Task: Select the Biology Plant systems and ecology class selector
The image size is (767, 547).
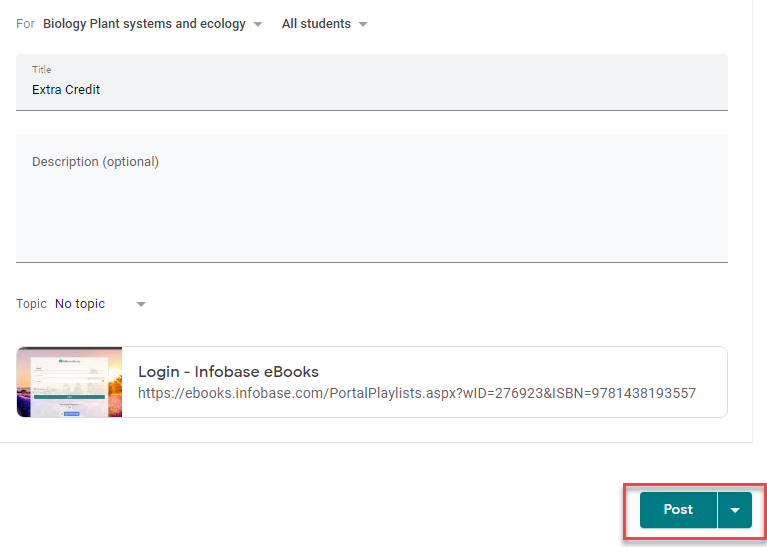Action: pos(144,24)
